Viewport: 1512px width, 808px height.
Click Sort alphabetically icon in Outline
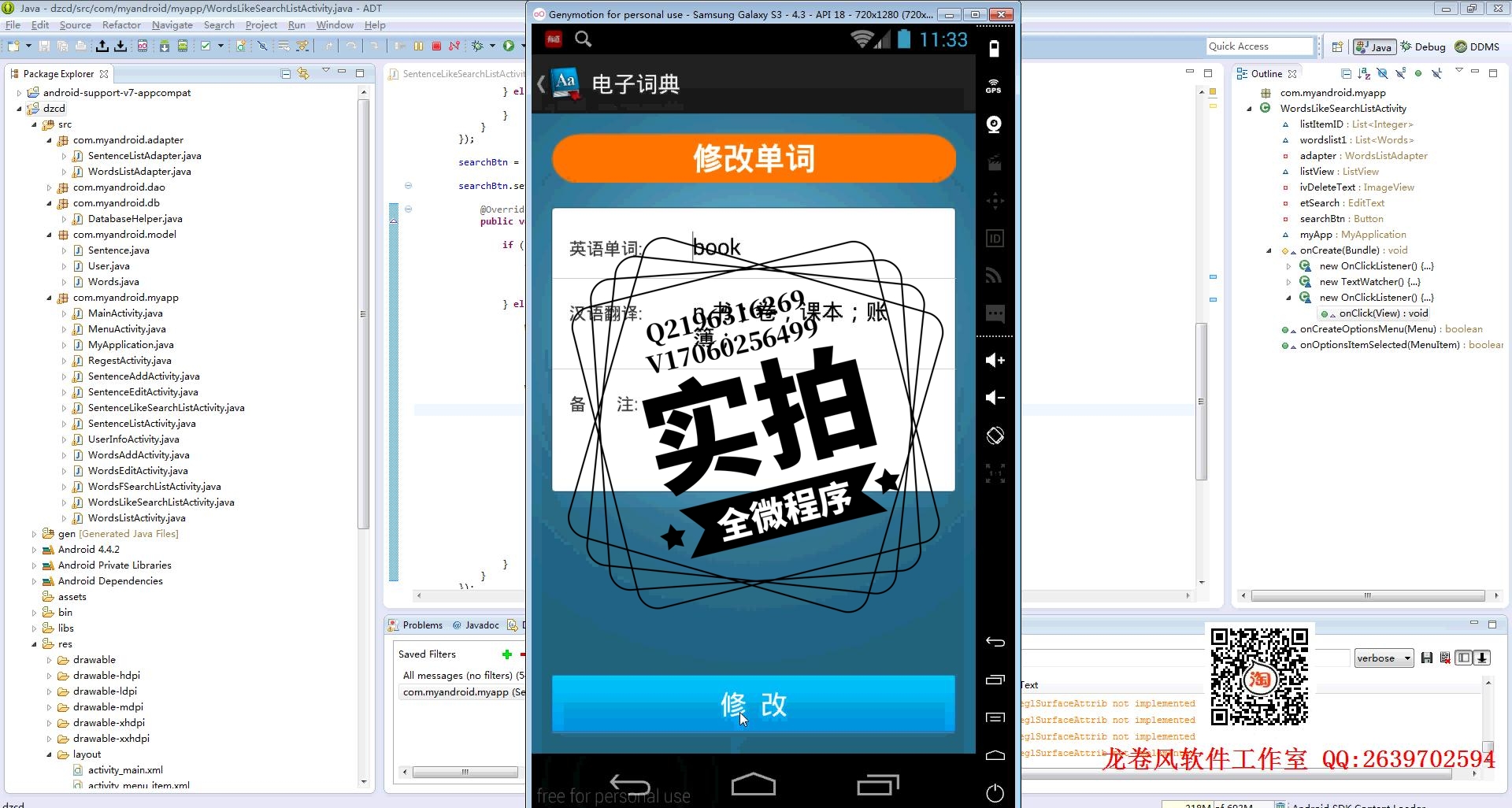(x=1364, y=73)
